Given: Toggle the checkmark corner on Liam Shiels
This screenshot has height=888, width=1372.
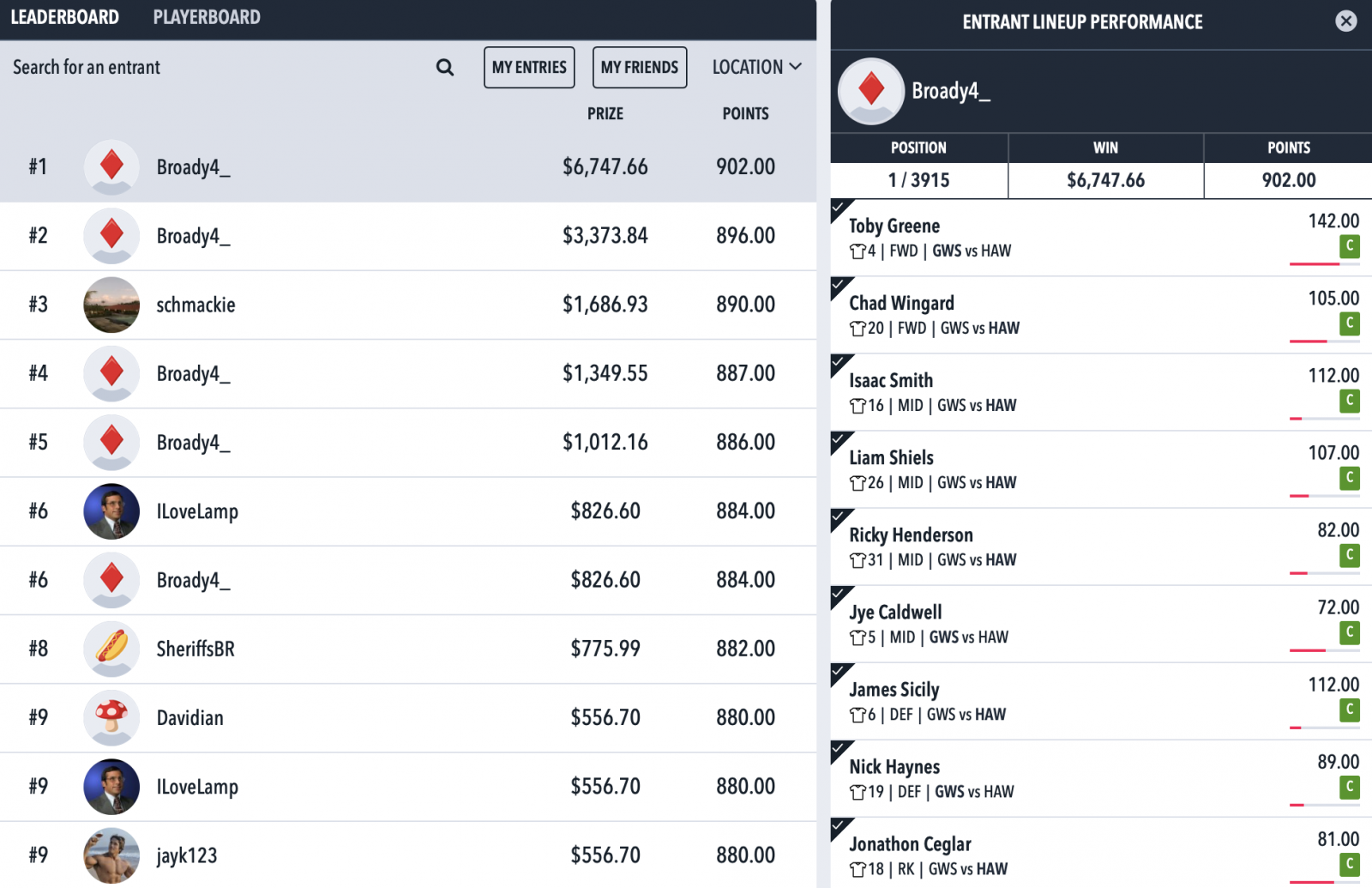Looking at the screenshot, I should pyautogui.click(x=839, y=439).
